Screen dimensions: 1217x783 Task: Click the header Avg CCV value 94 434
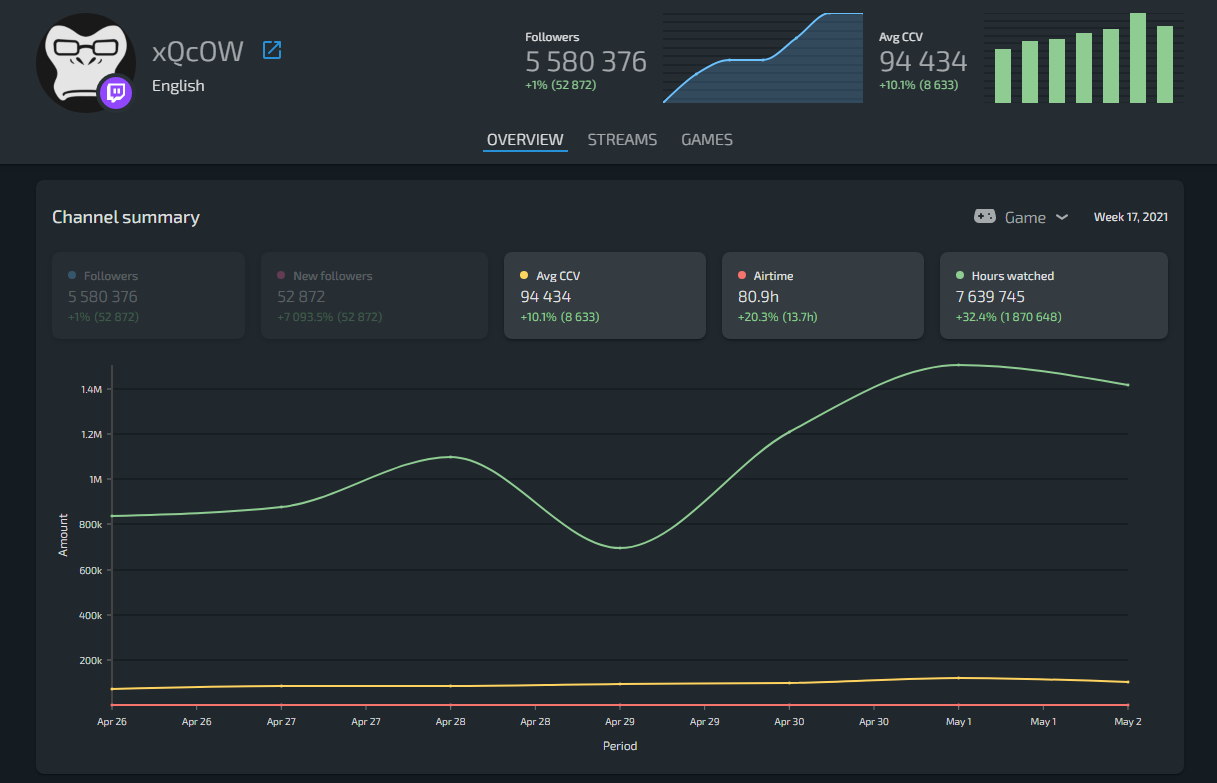[x=923, y=62]
